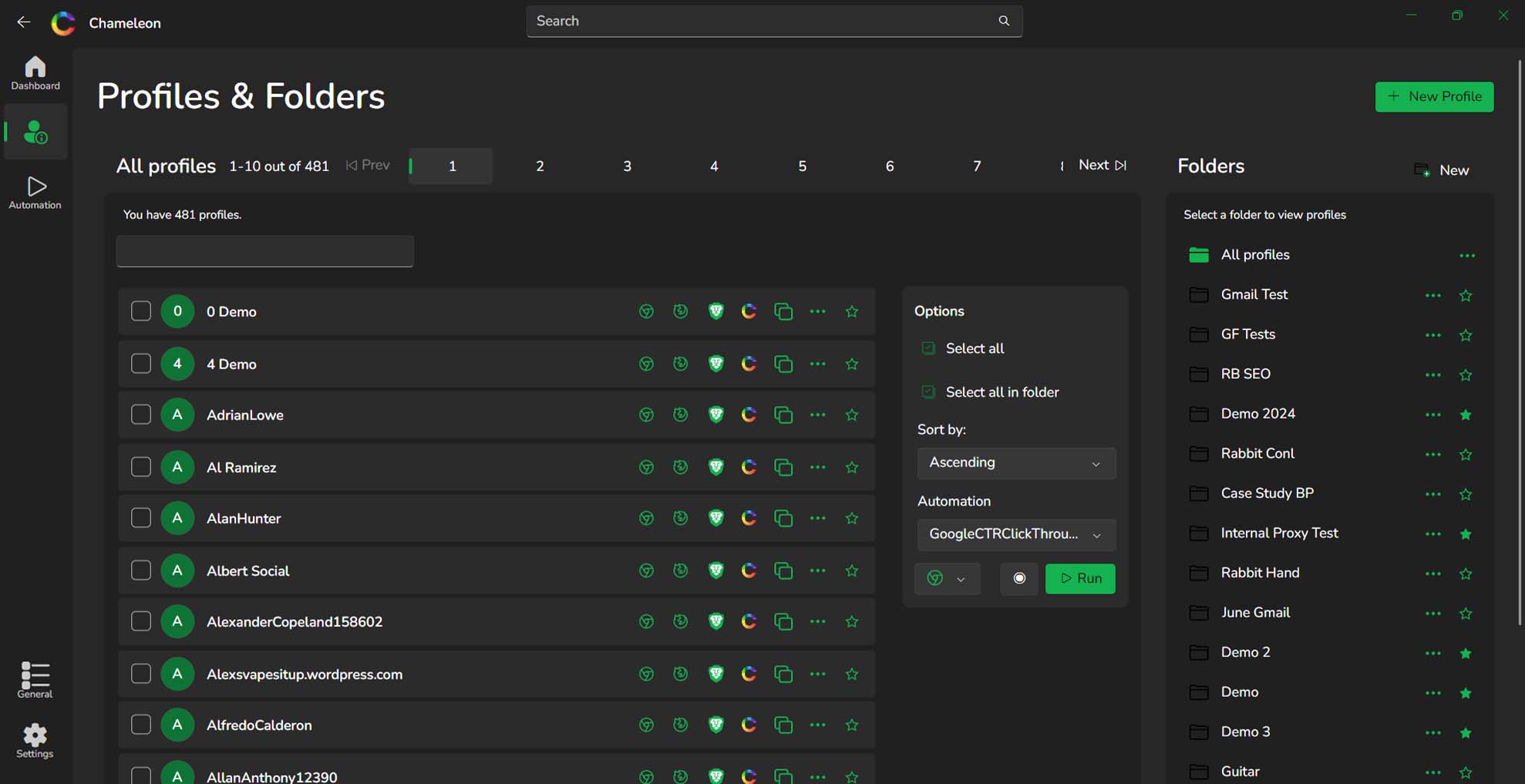
Task: Open the browser selector dropdown beside Run
Action: coord(948,578)
